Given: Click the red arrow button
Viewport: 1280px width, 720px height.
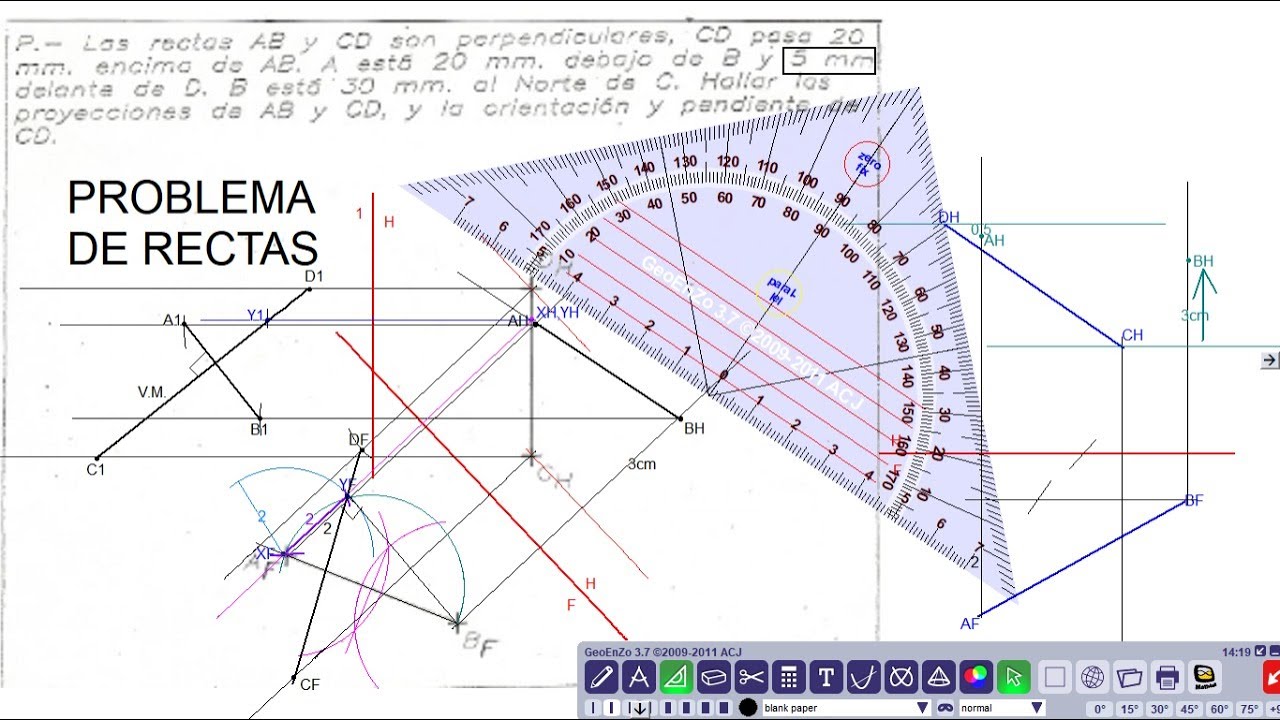Looking at the screenshot, I should (1272, 677).
